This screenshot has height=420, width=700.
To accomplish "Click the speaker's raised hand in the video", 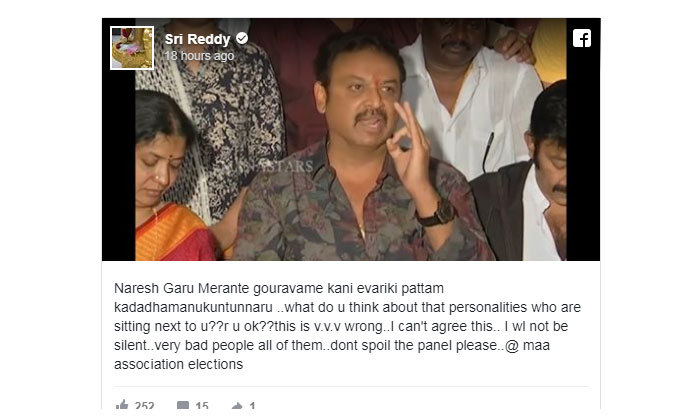I will (x=409, y=148).
